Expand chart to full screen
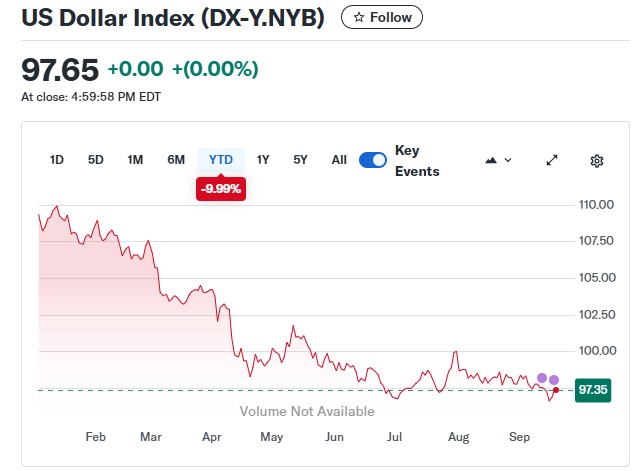 coord(552,160)
